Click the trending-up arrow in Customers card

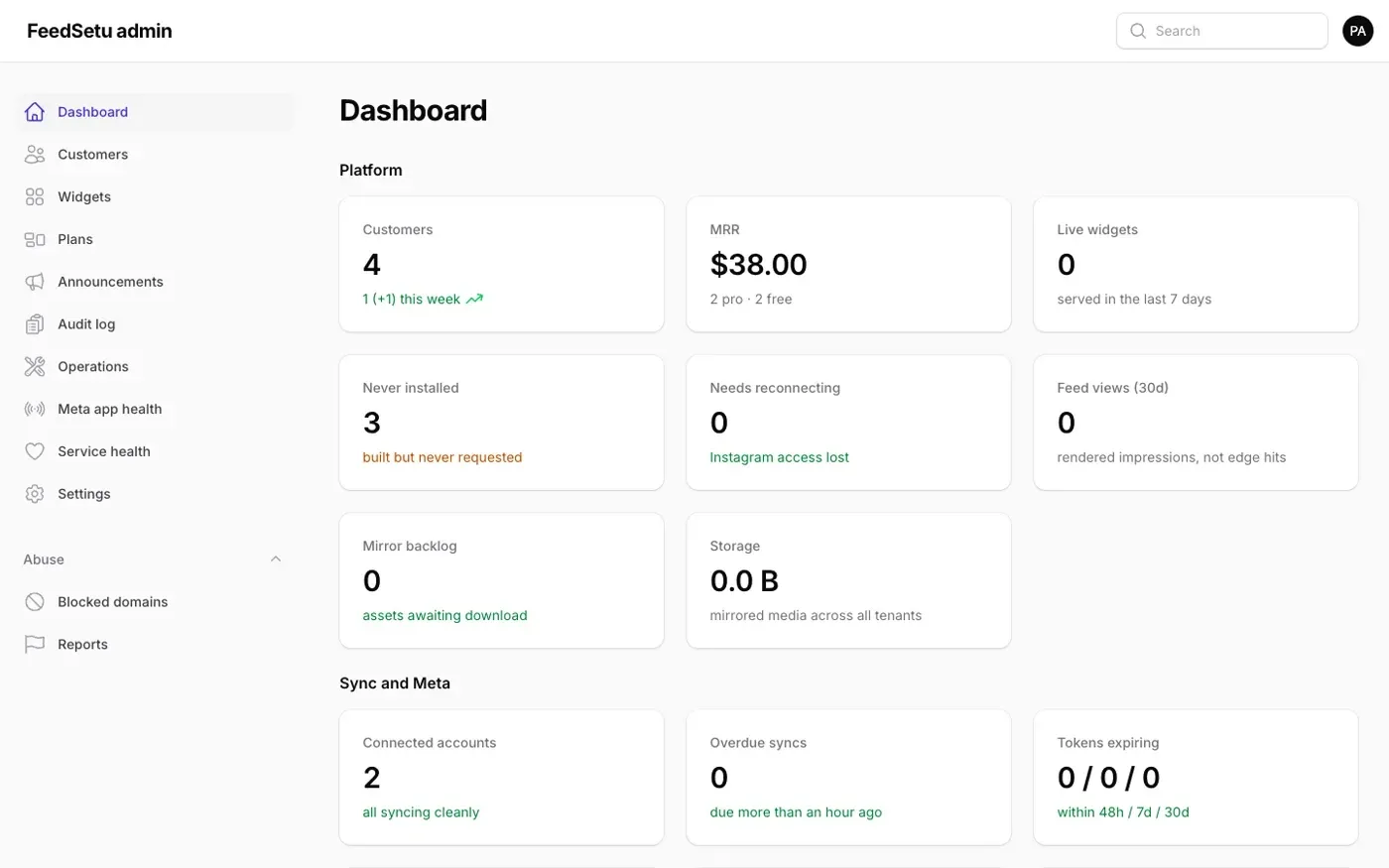(x=474, y=299)
